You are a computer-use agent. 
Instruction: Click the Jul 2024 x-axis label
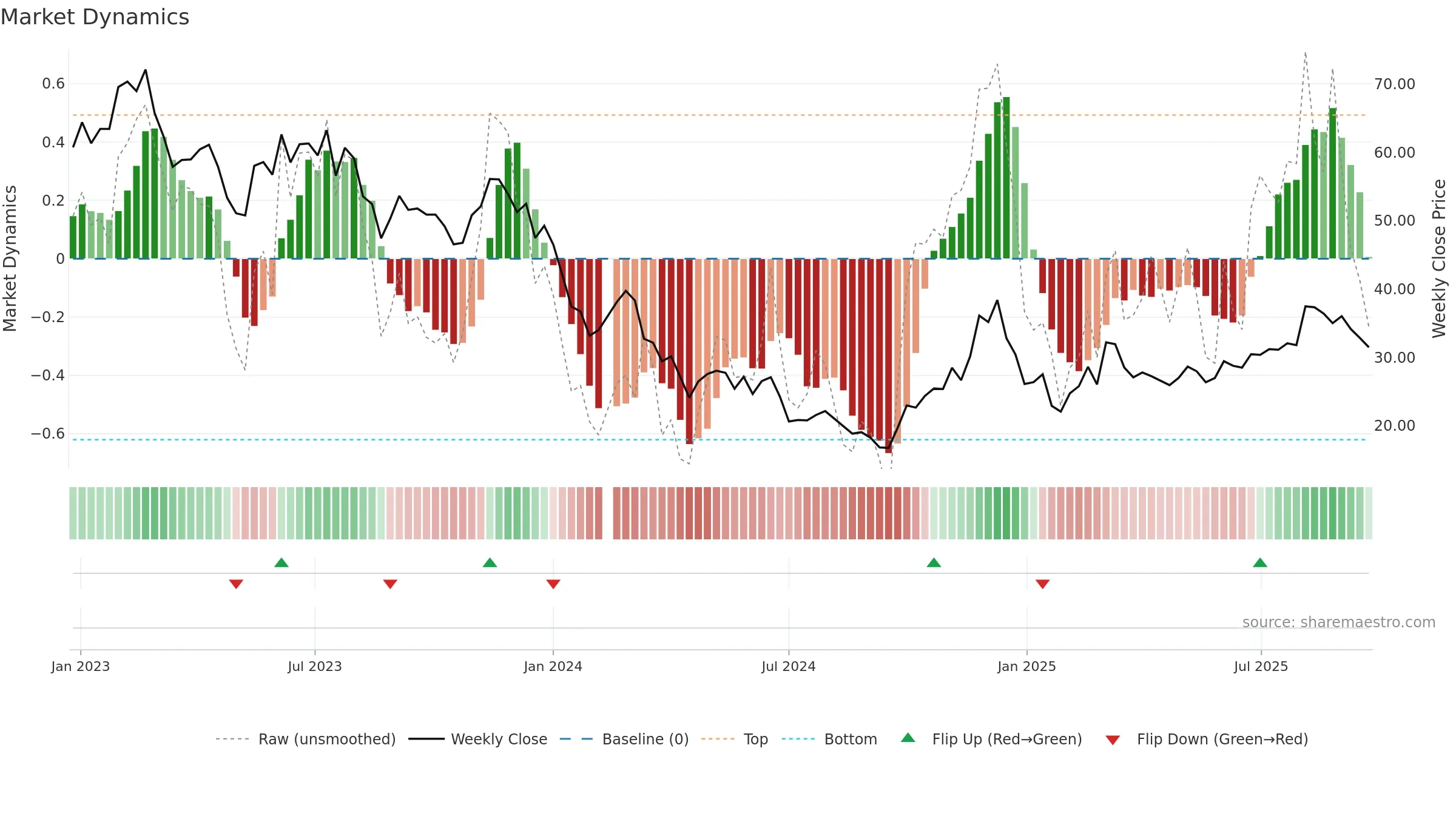(789, 666)
